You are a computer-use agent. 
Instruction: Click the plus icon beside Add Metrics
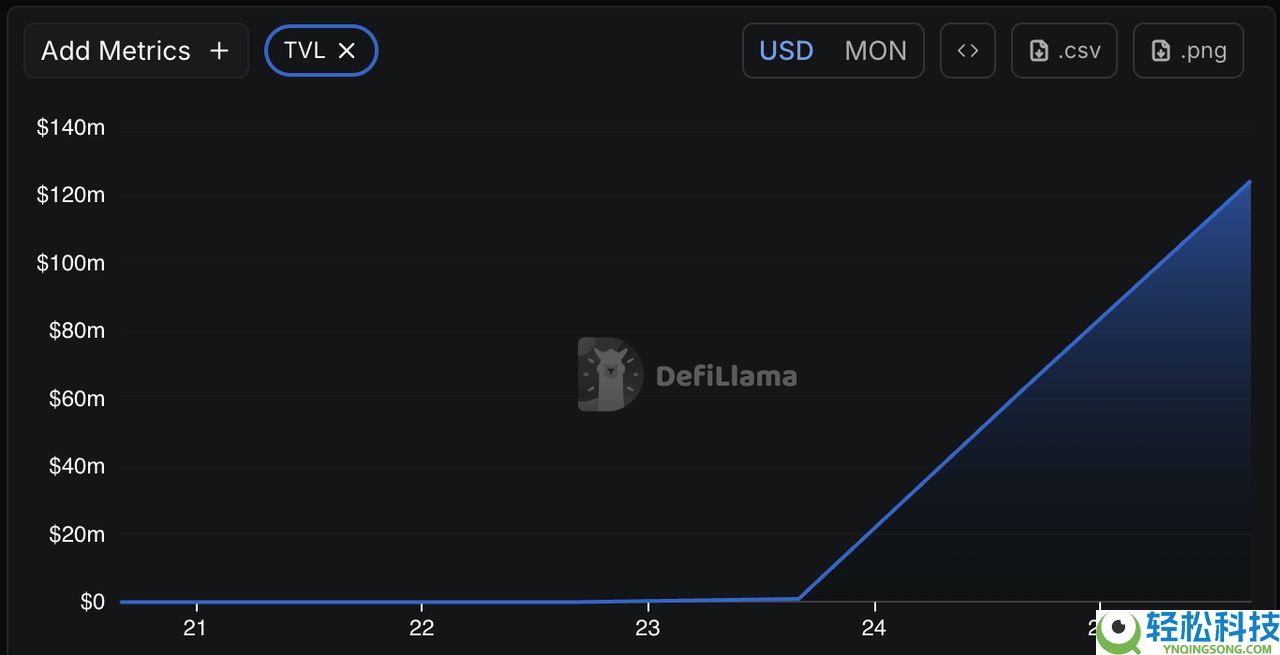click(219, 50)
